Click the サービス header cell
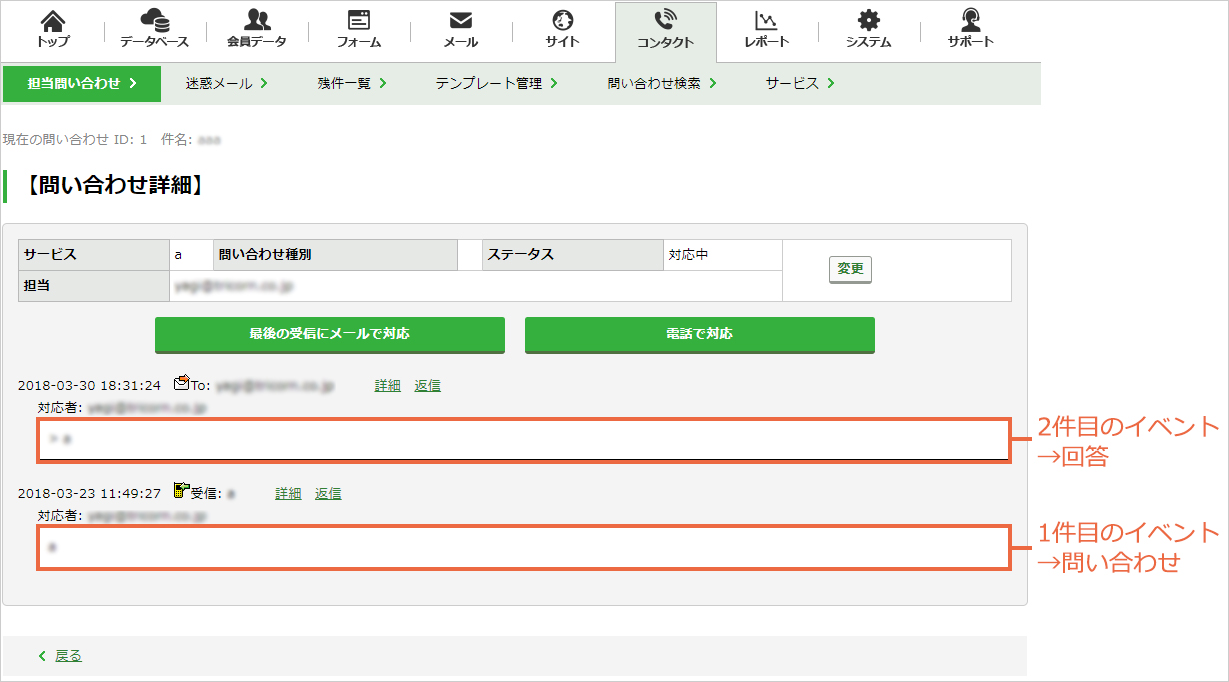The image size is (1229, 682). (x=94, y=255)
